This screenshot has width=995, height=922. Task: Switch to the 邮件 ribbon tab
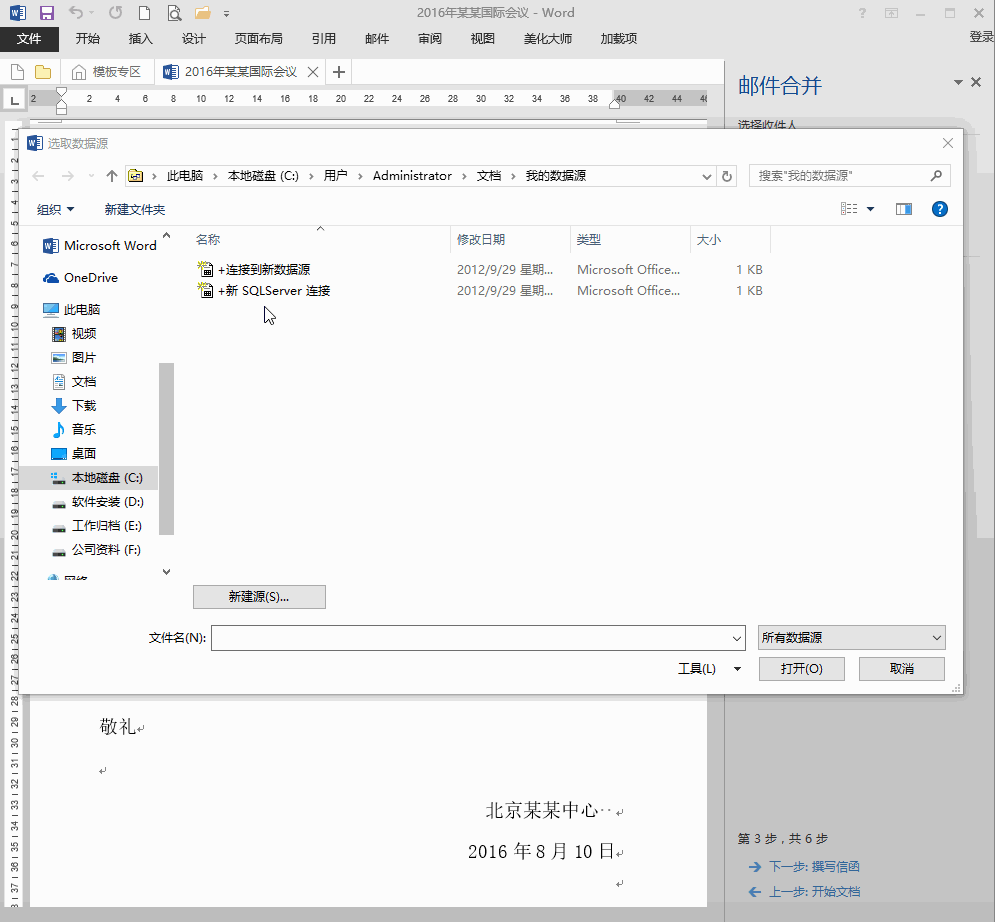(x=376, y=39)
